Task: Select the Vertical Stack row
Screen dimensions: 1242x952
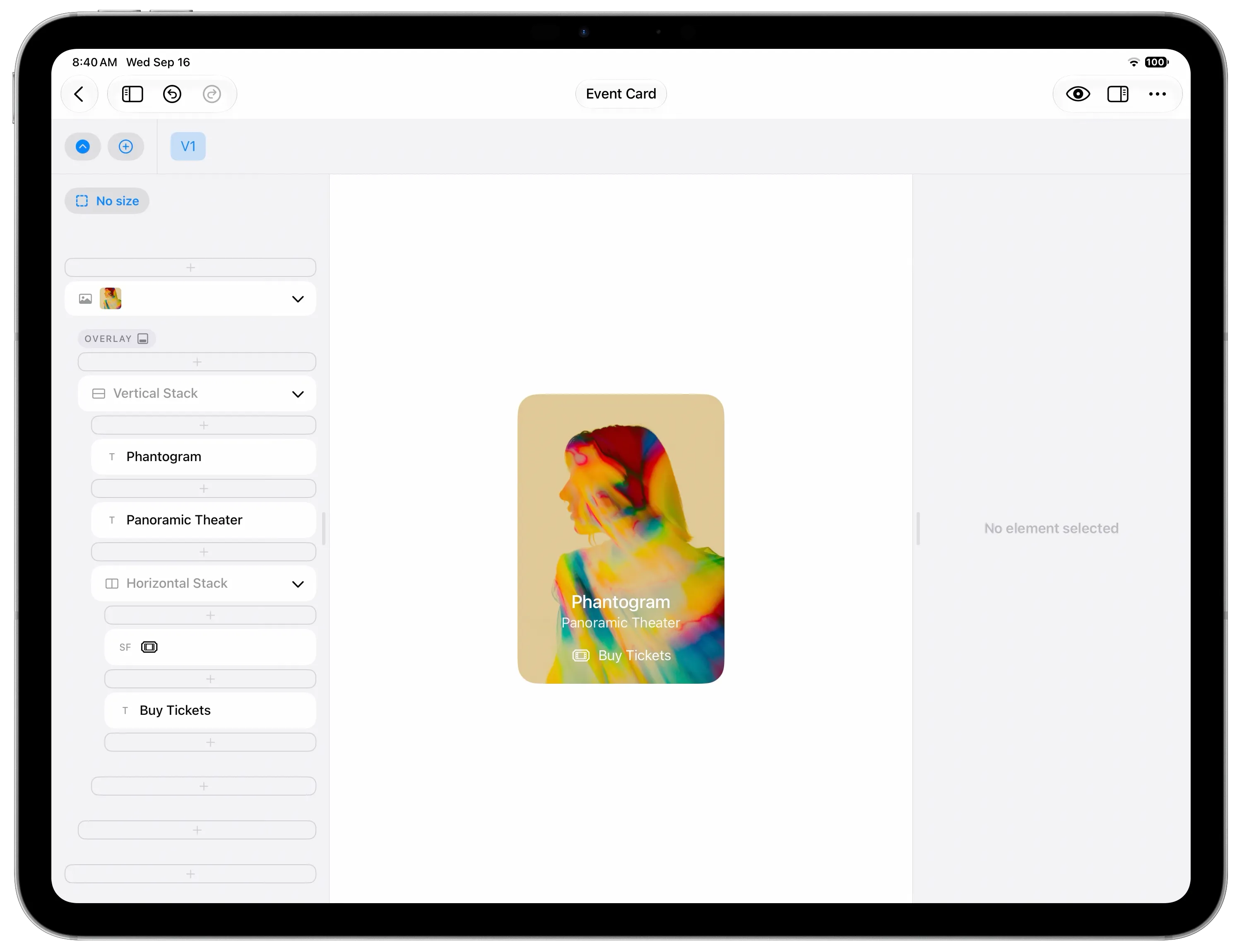Action: point(197,394)
